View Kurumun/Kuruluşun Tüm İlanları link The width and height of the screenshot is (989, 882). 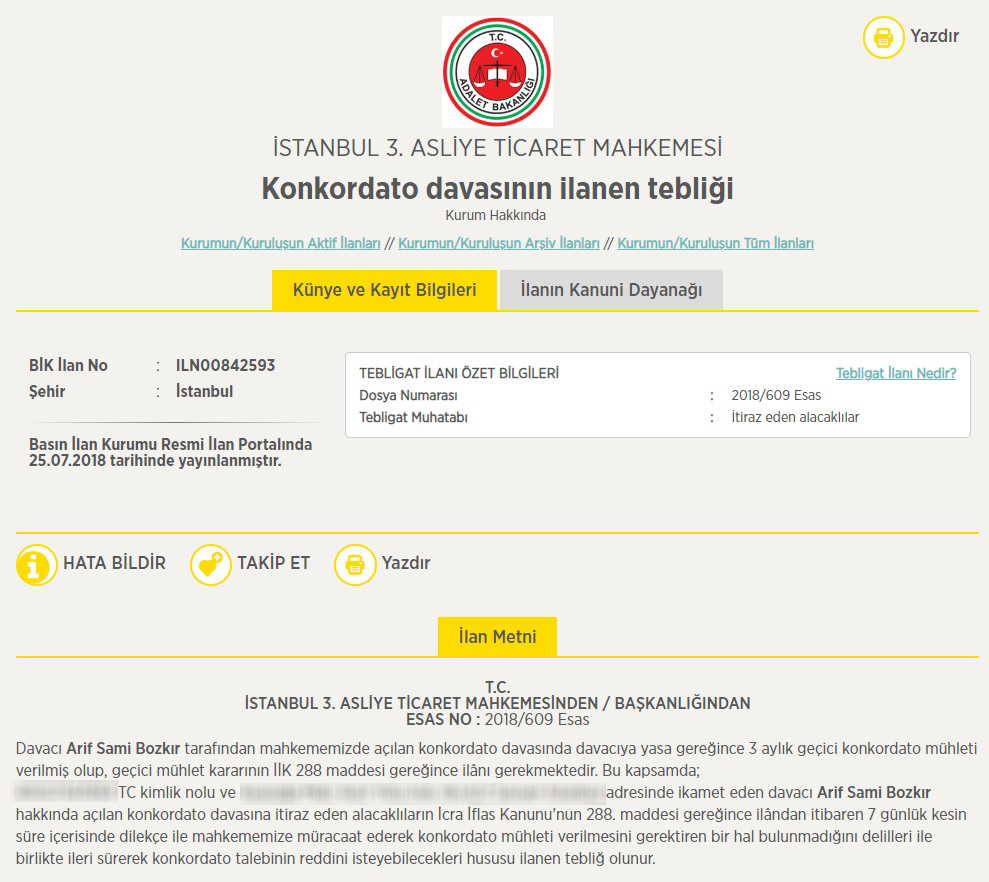(715, 243)
